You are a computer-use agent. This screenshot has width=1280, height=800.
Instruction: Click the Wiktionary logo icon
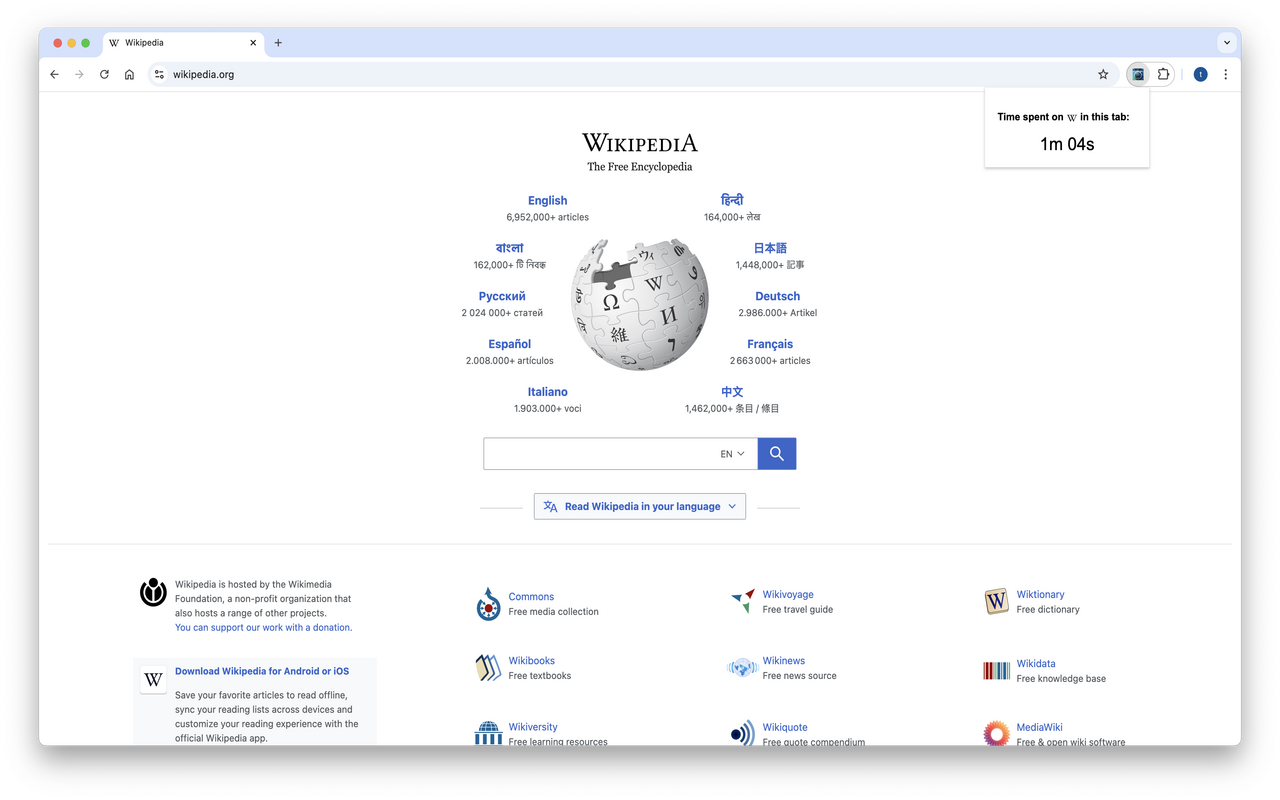tap(996, 601)
